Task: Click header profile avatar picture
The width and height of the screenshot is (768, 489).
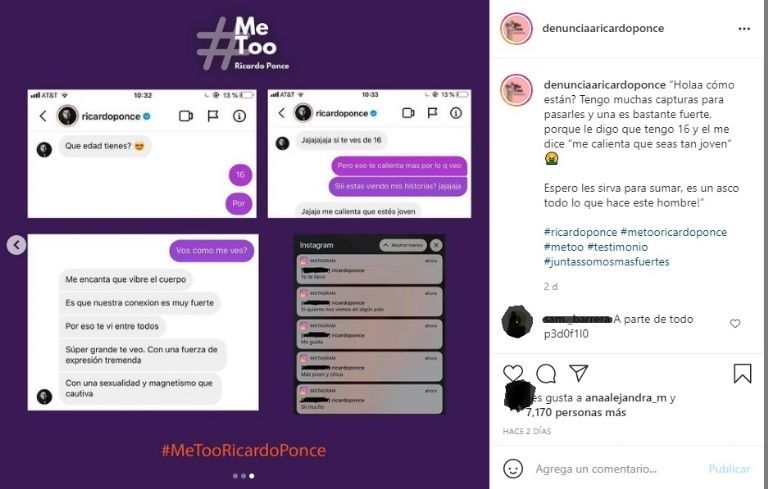Action: [516, 28]
